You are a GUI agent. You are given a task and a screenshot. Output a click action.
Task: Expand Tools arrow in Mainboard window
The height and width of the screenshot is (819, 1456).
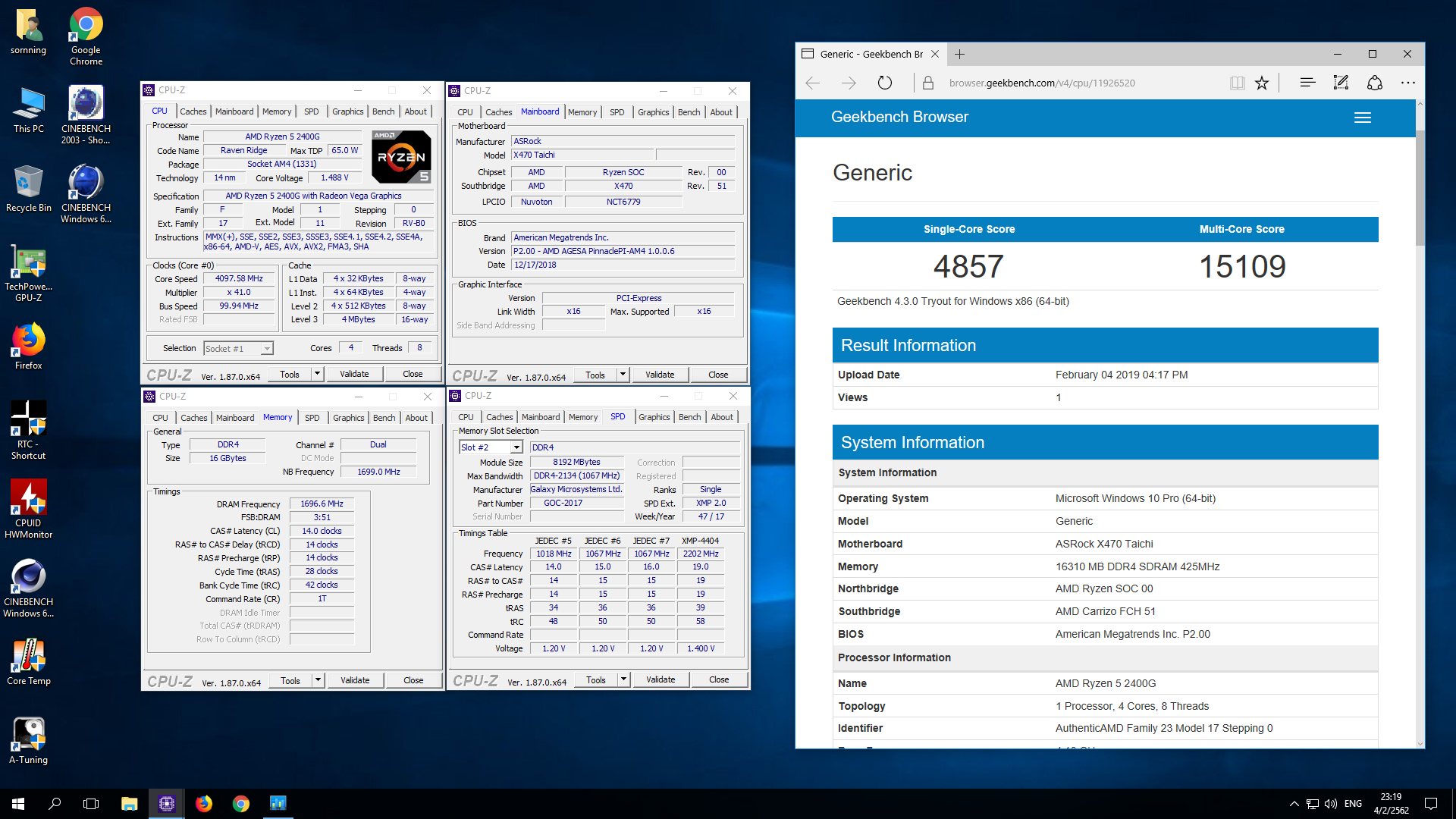pyautogui.click(x=623, y=375)
